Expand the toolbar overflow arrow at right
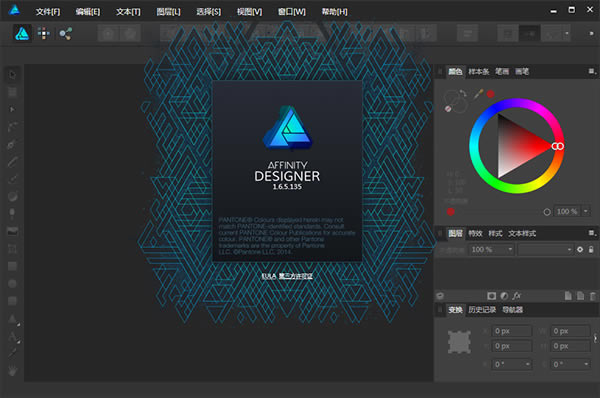 [591, 34]
